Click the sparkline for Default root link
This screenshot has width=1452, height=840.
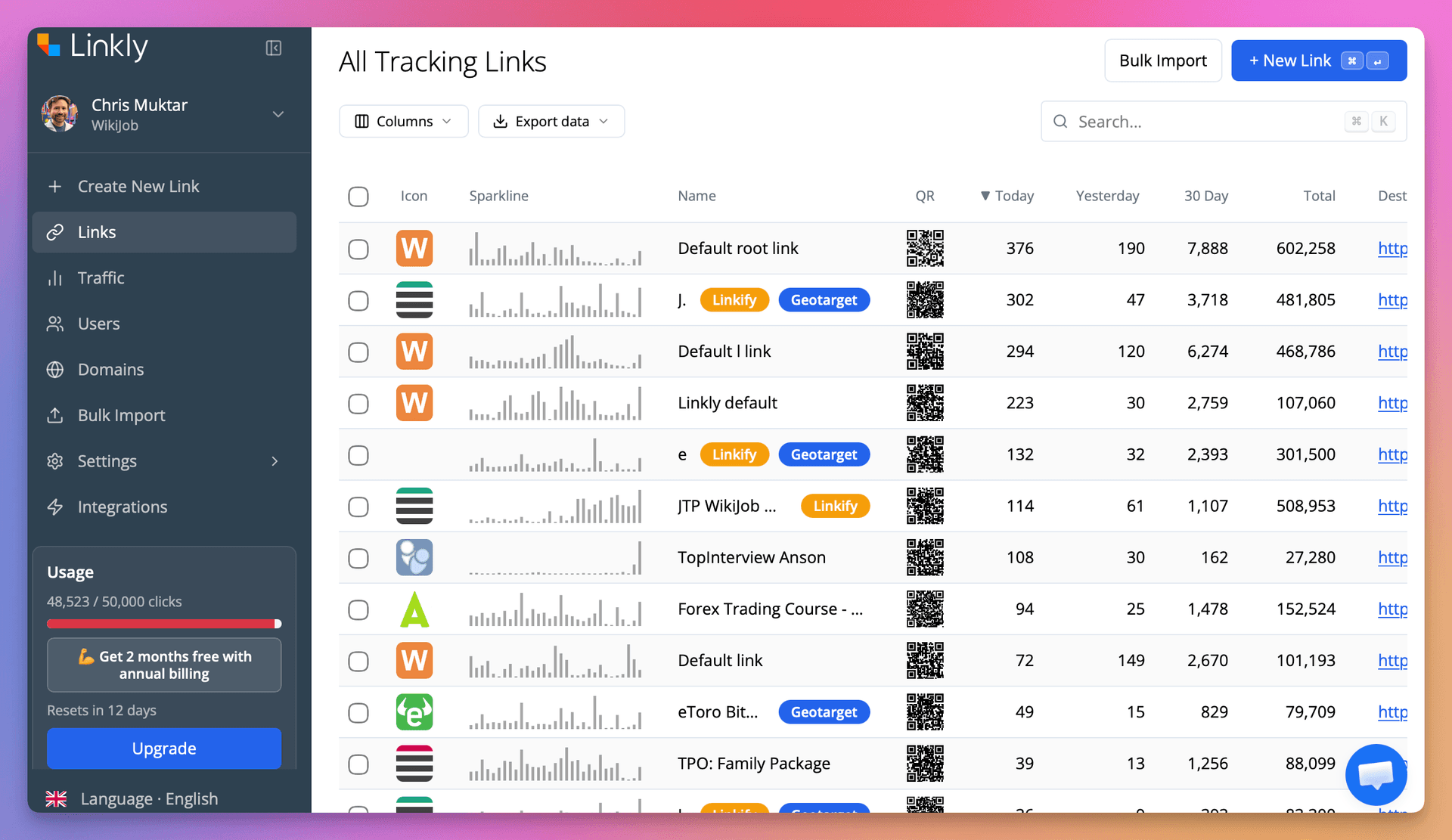coord(555,249)
